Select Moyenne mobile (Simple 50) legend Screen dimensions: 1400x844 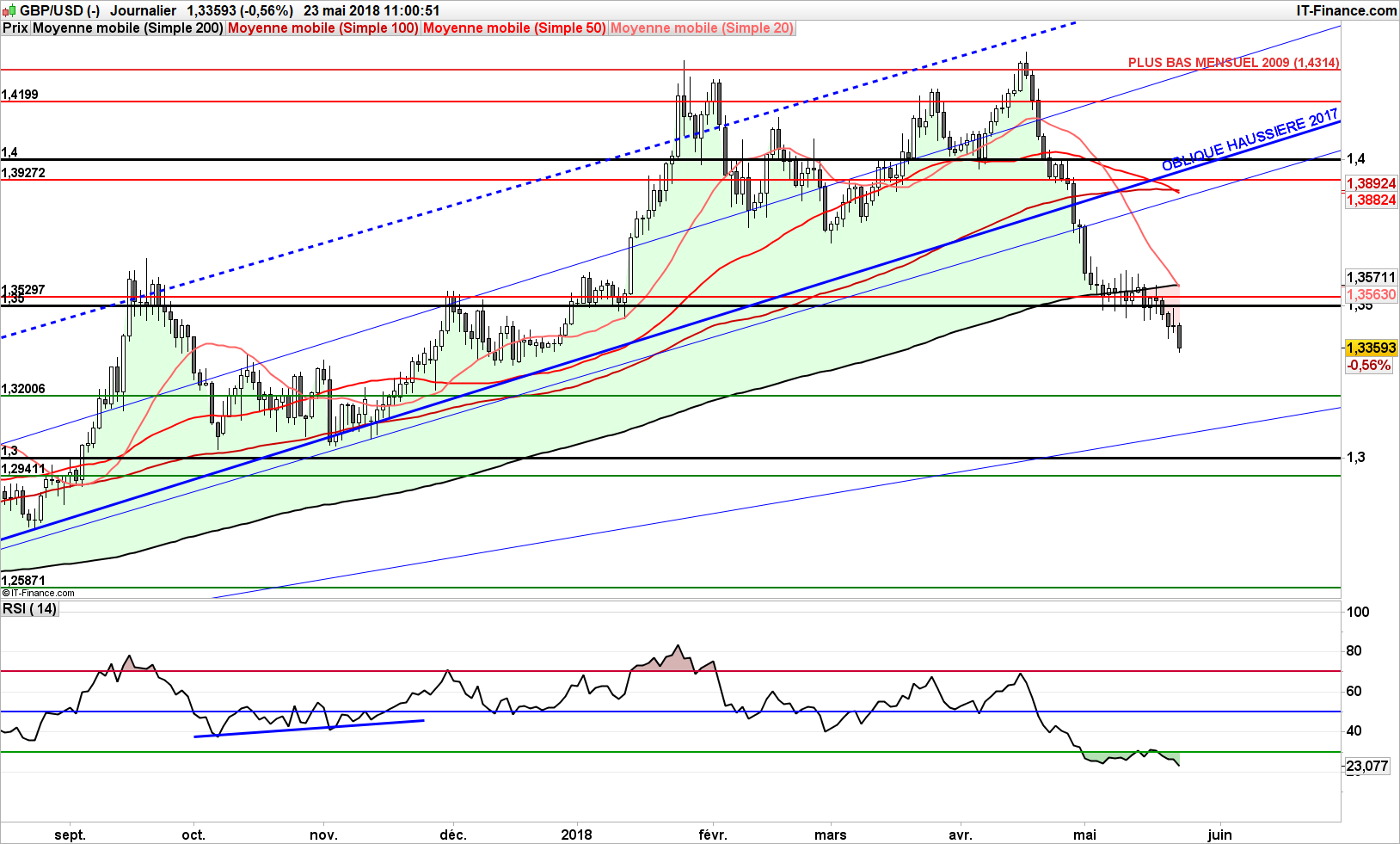514,28
